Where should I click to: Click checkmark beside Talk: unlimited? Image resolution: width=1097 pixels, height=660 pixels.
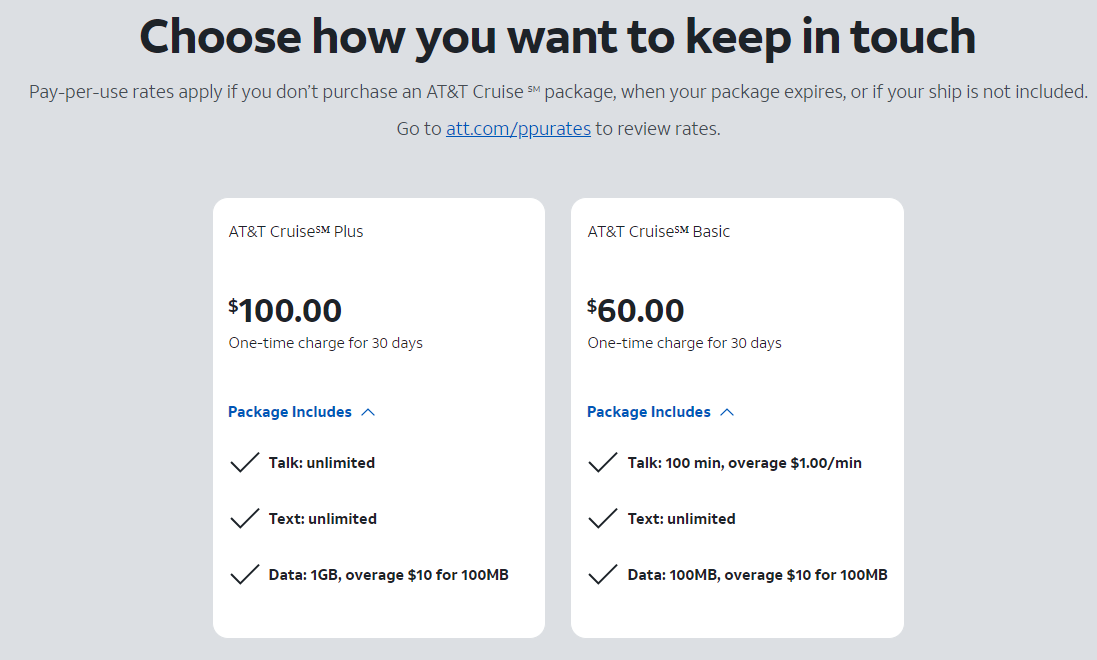tap(245, 463)
